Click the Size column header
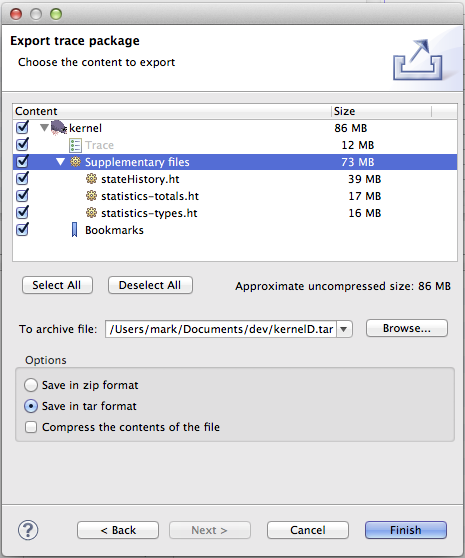The width and height of the screenshot is (465, 558). point(381,111)
